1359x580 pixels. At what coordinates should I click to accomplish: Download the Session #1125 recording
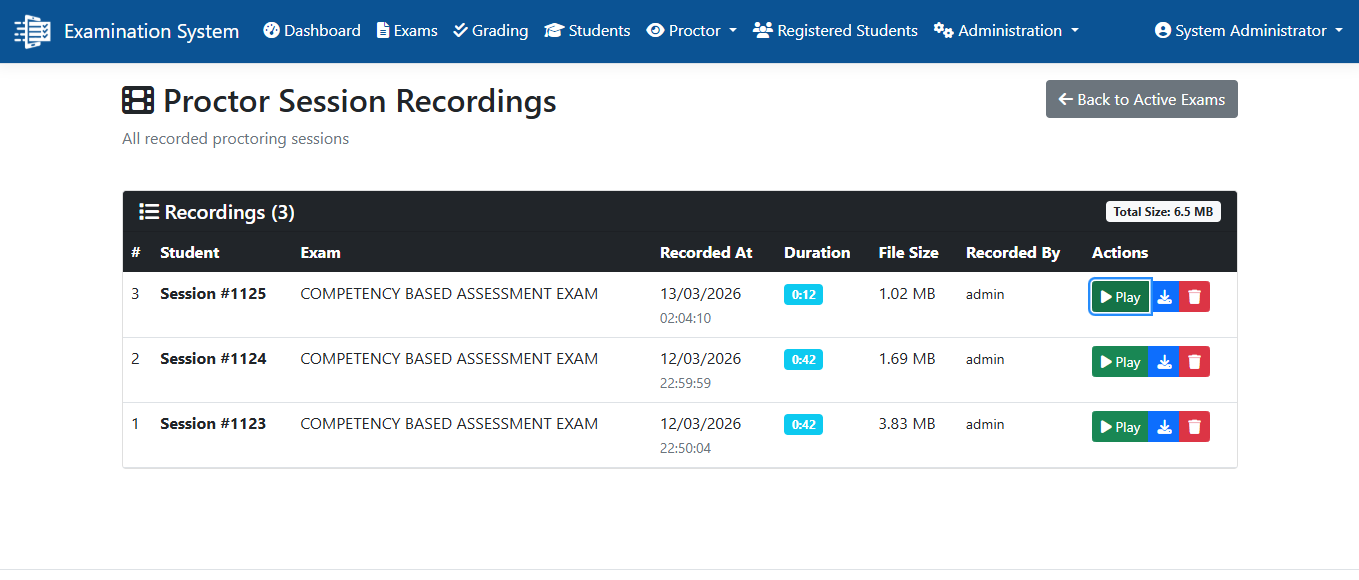[1164, 297]
